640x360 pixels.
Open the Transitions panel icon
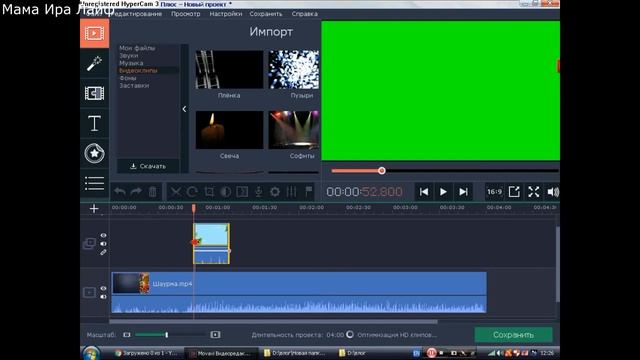point(94,93)
